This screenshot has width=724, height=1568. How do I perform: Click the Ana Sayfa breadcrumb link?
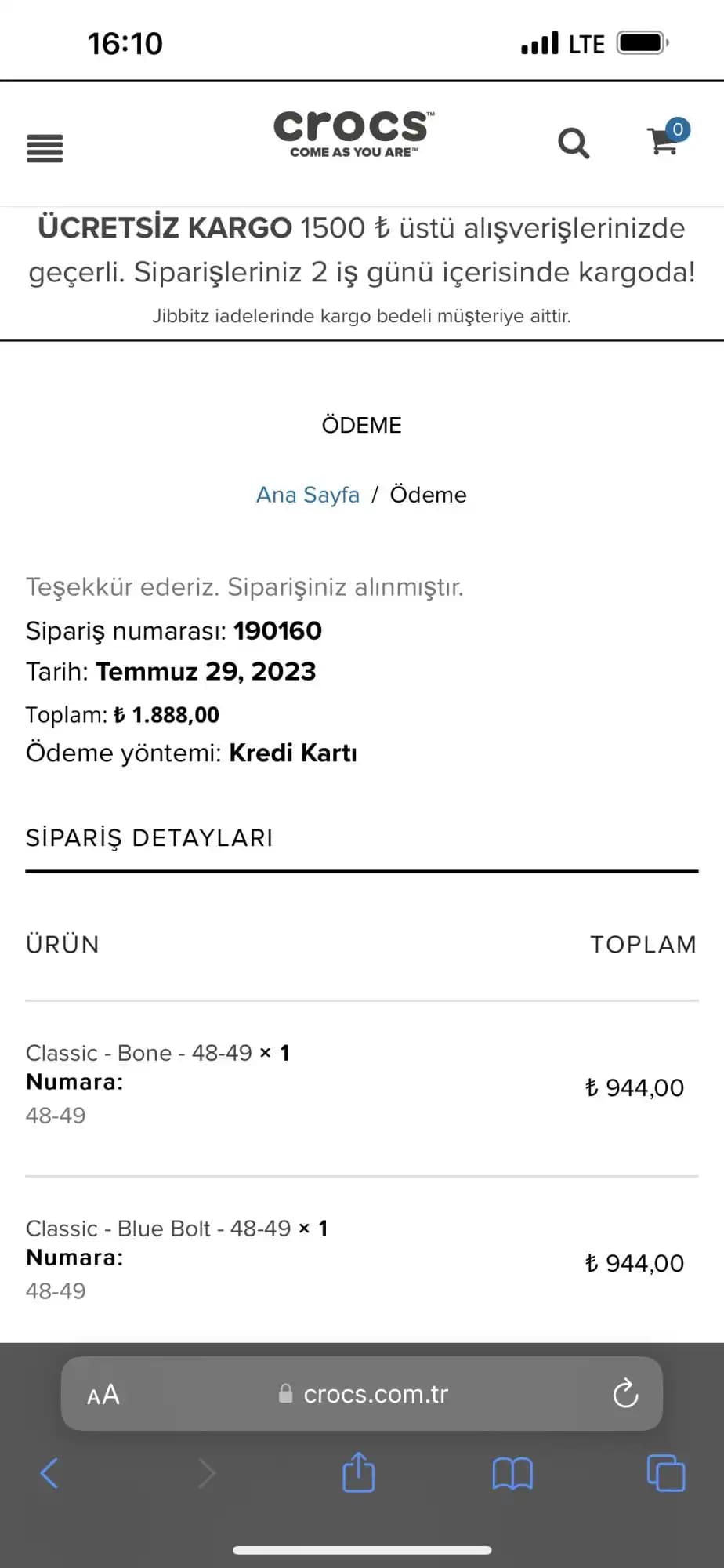(308, 495)
